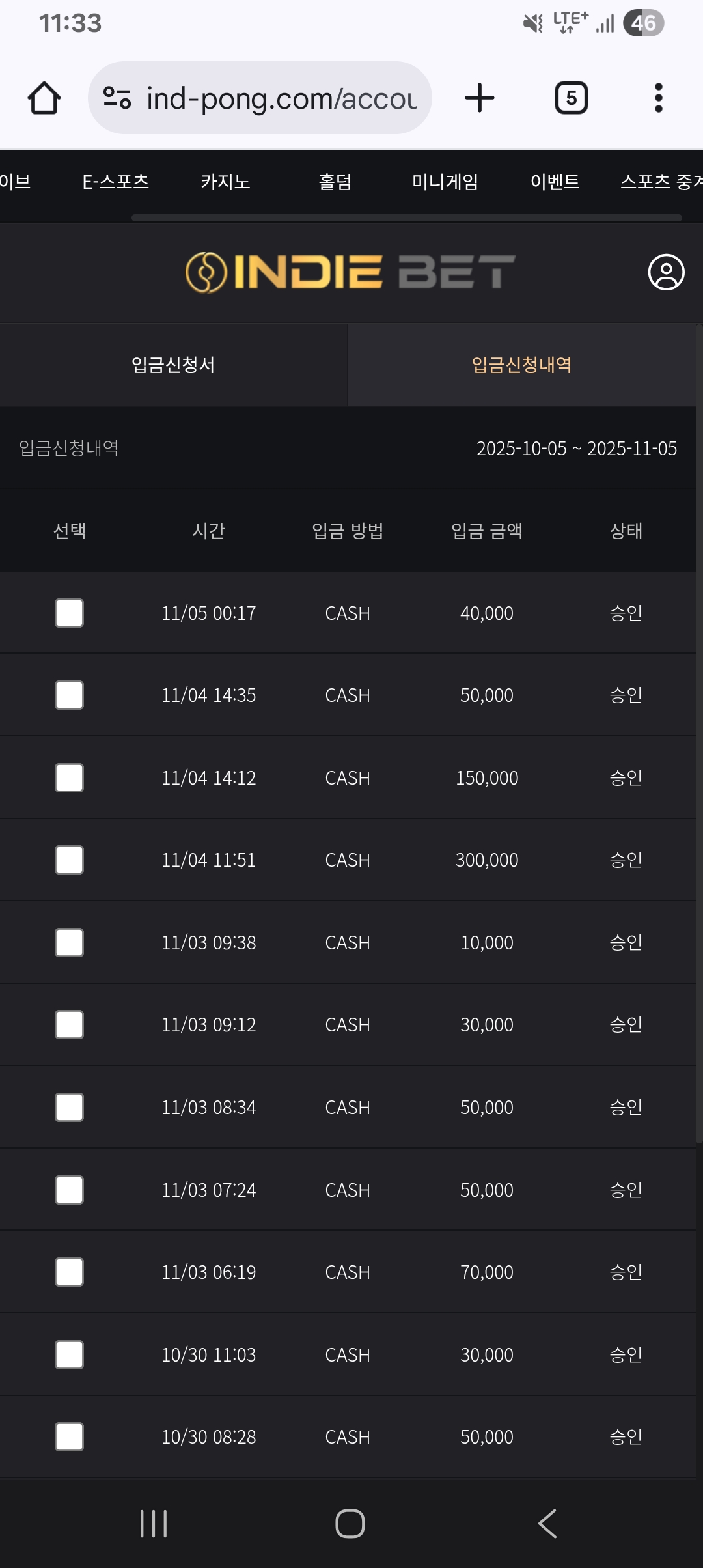Tap the ind-pong.com address bar
This screenshot has width=703, height=1568.
point(281,98)
